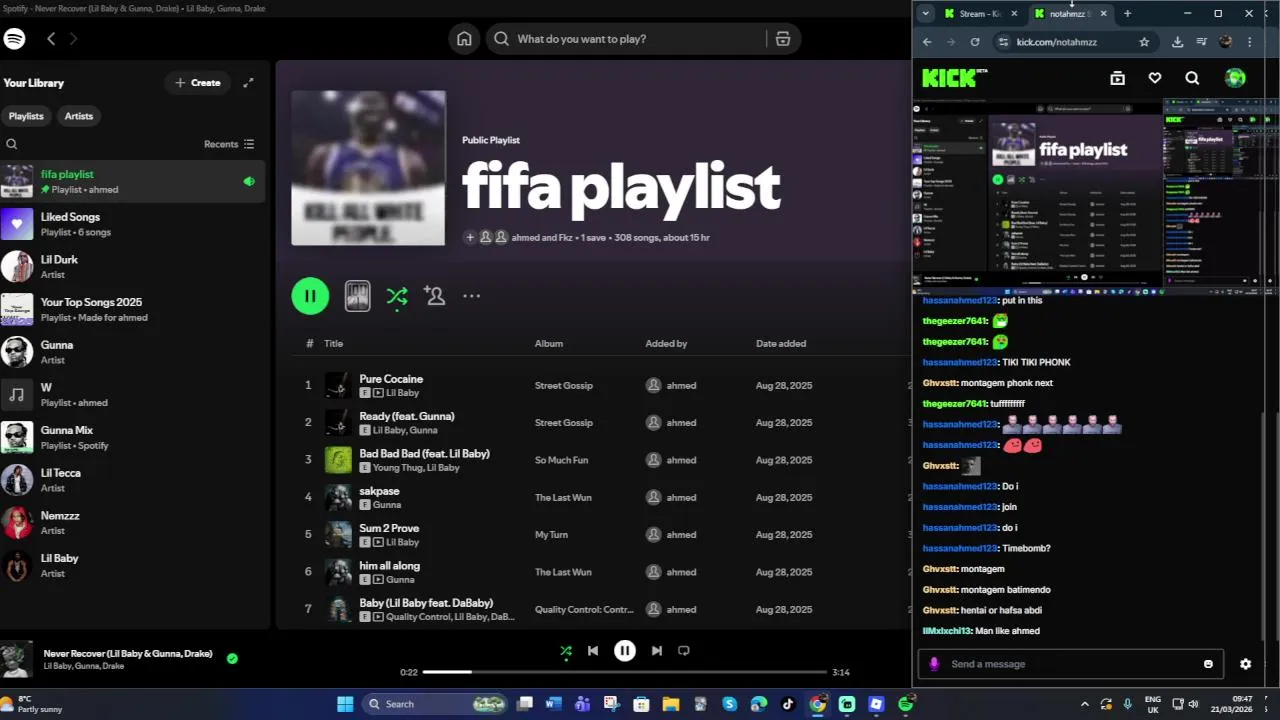Show hidden system tray icons

pyautogui.click(x=1085, y=704)
